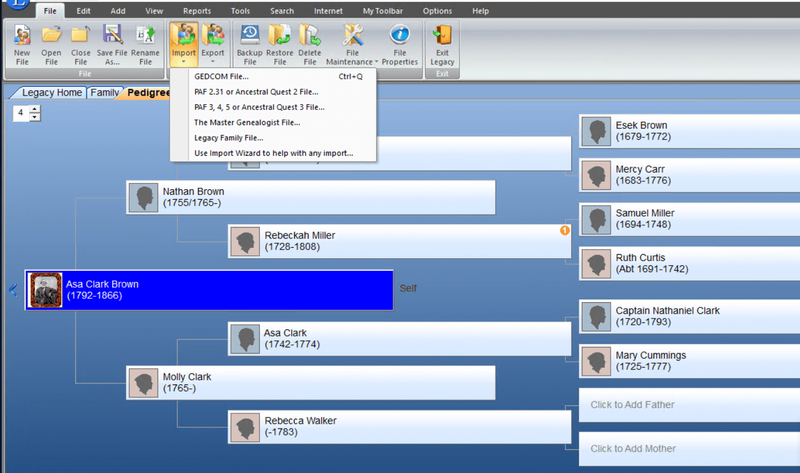
Task: Open the Add ribbon tab
Action: pyautogui.click(x=118, y=11)
